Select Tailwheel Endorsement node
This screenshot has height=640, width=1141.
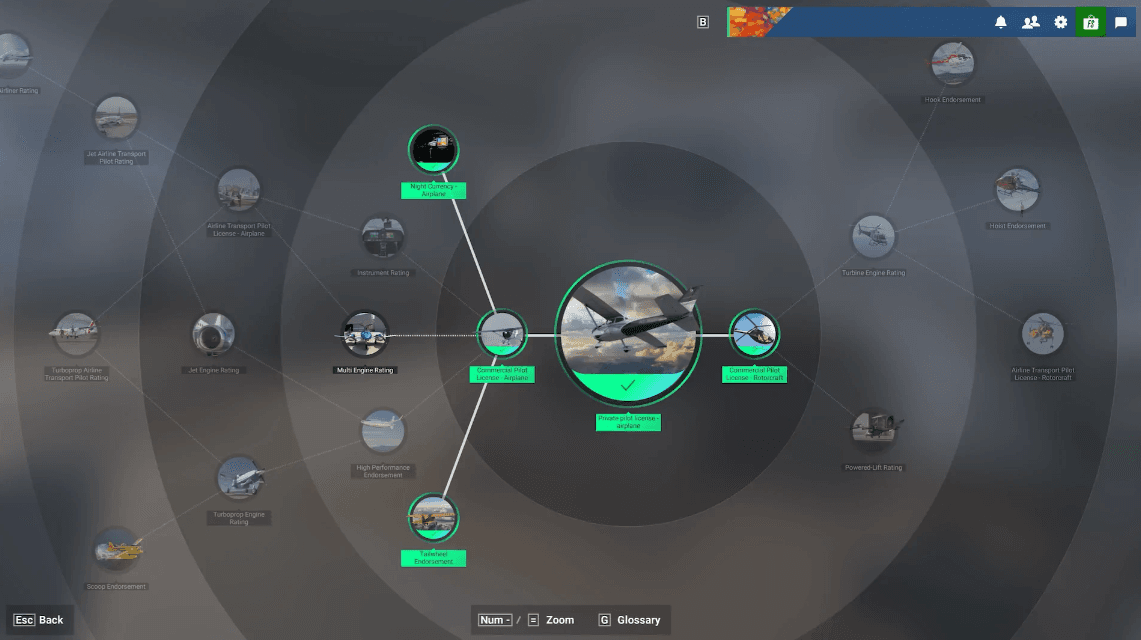433,518
